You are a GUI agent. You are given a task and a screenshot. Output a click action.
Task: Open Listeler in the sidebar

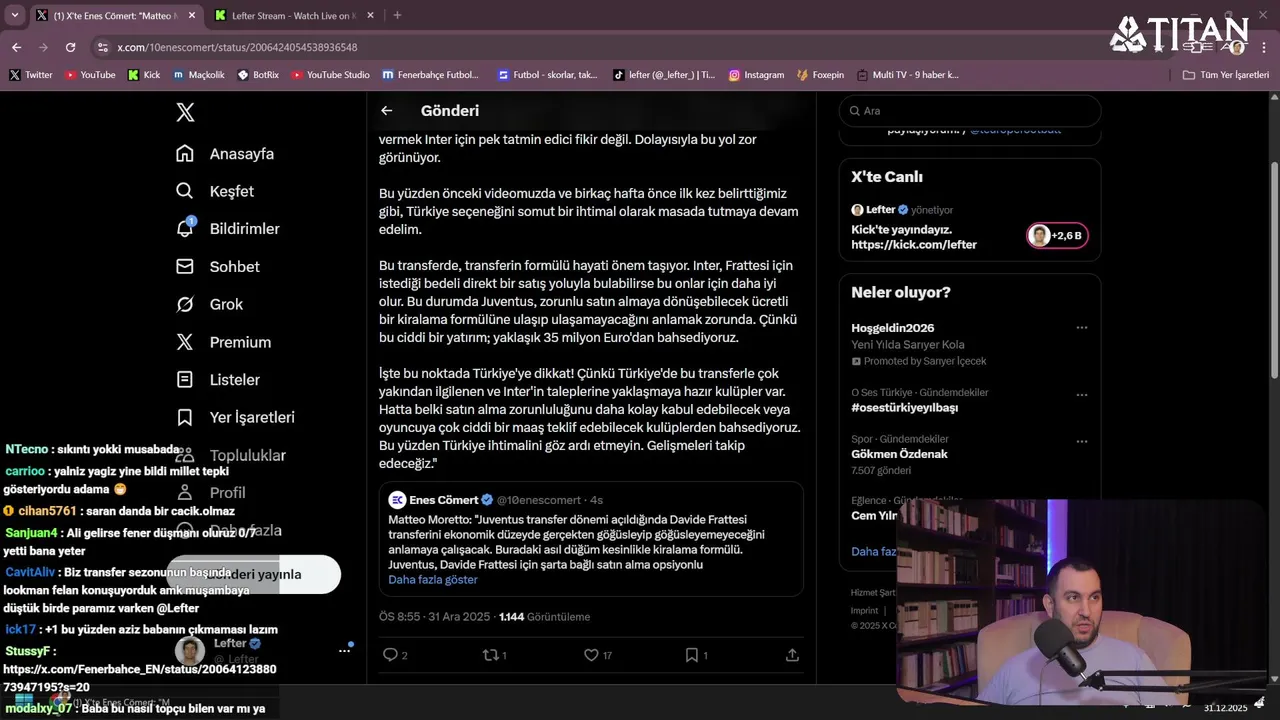(218, 380)
